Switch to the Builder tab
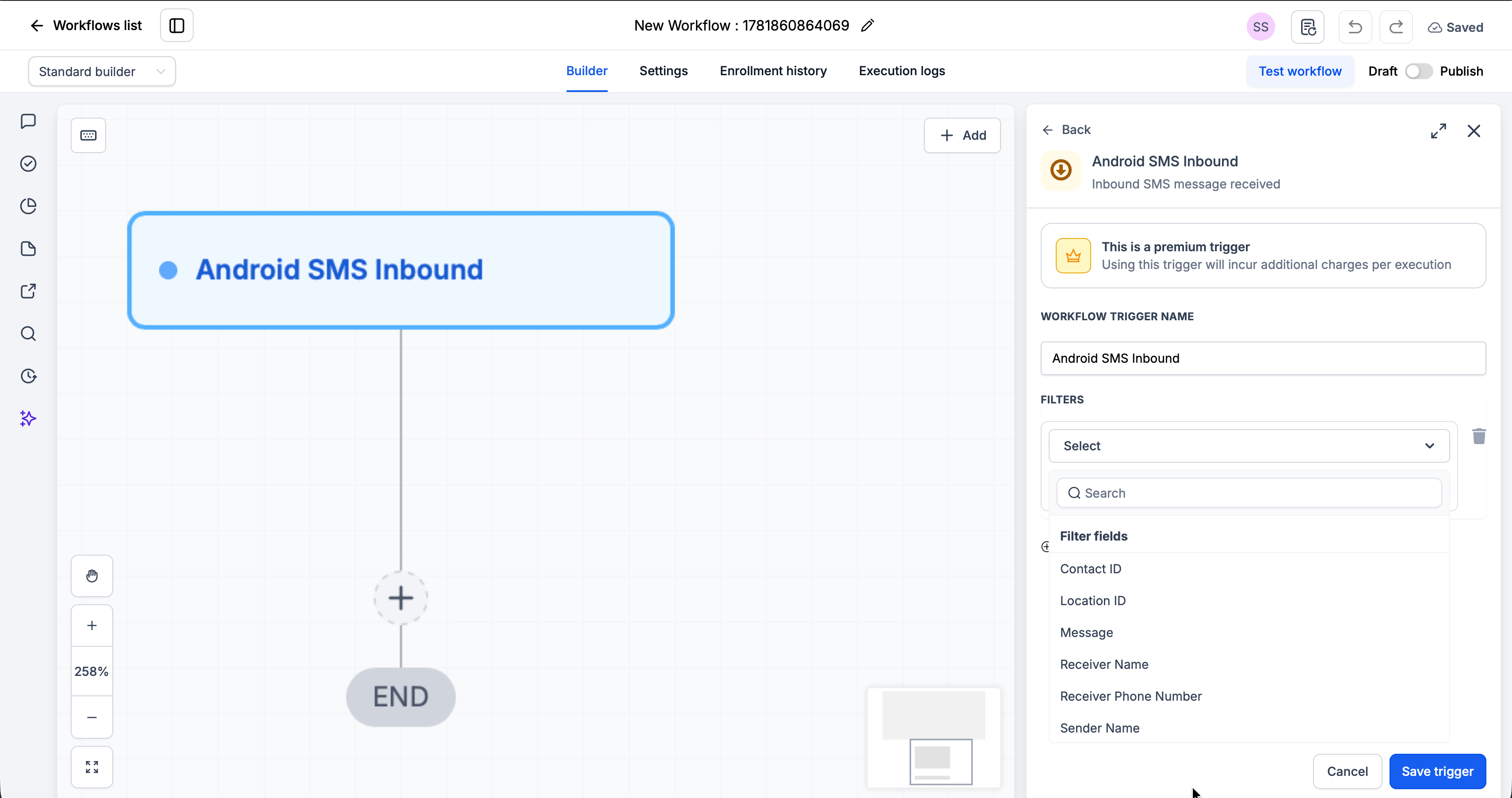Viewport: 1512px width, 798px height. (x=586, y=71)
